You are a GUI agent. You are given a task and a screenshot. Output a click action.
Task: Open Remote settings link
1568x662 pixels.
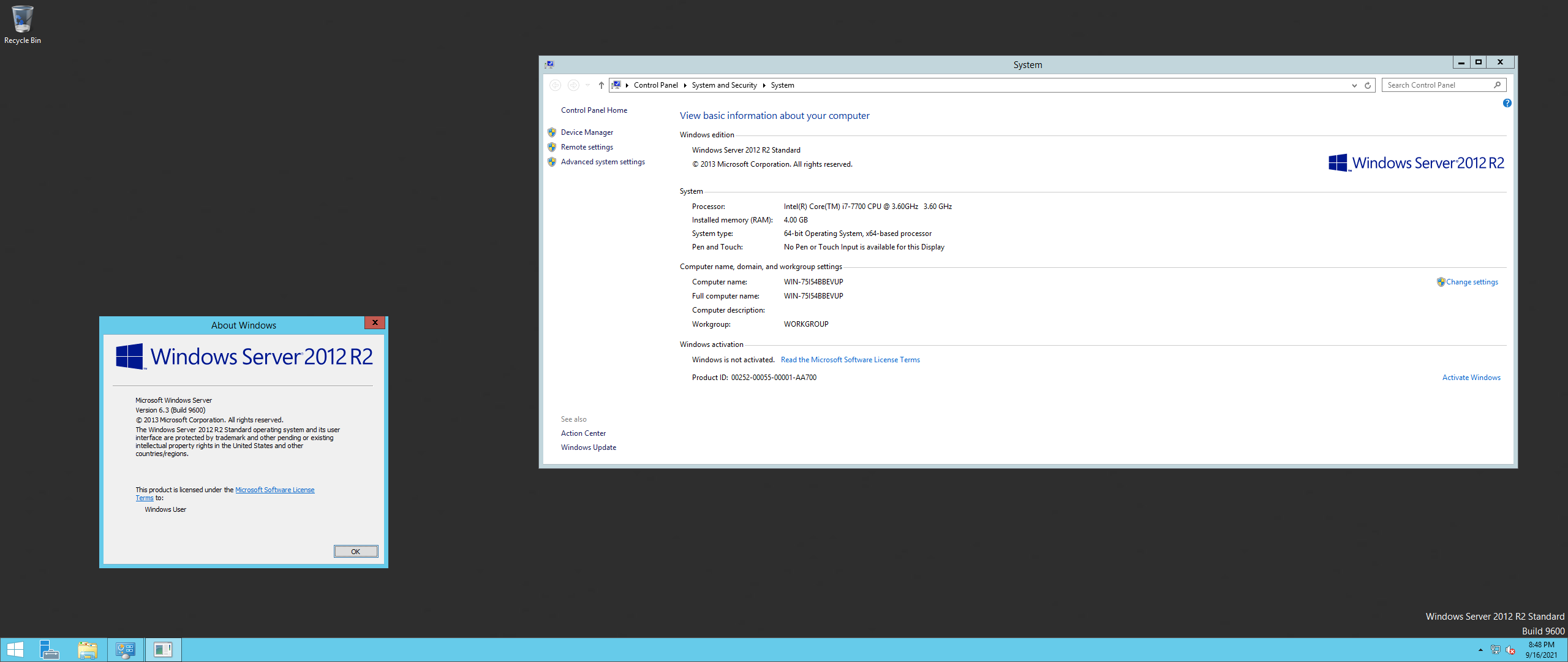point(587,147)
